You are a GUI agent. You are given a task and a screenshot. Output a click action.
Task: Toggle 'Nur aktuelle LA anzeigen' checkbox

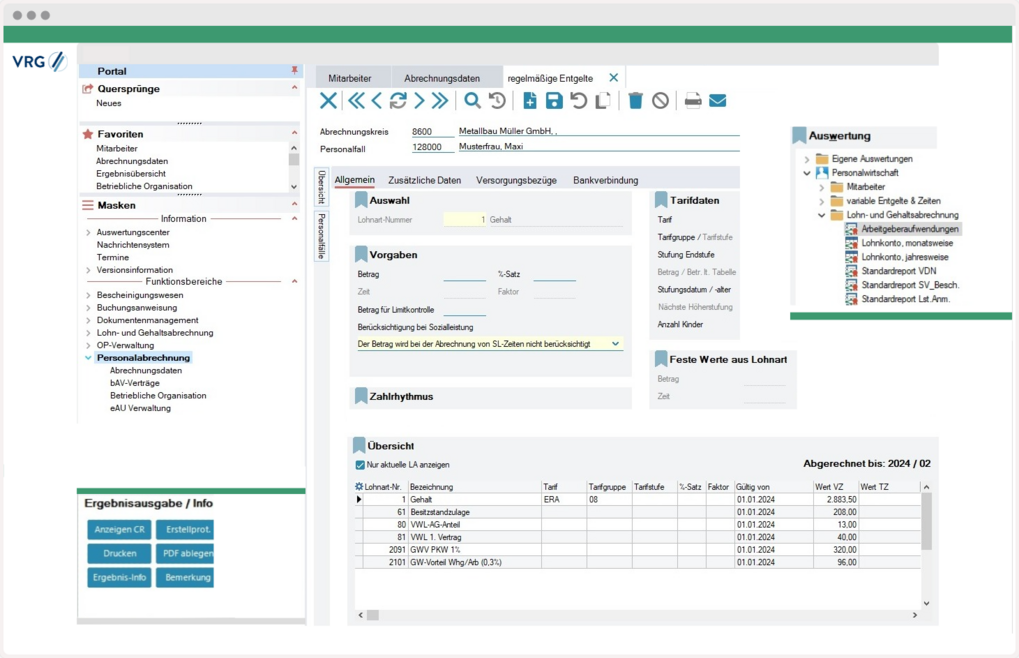click(x=360, y=465)
